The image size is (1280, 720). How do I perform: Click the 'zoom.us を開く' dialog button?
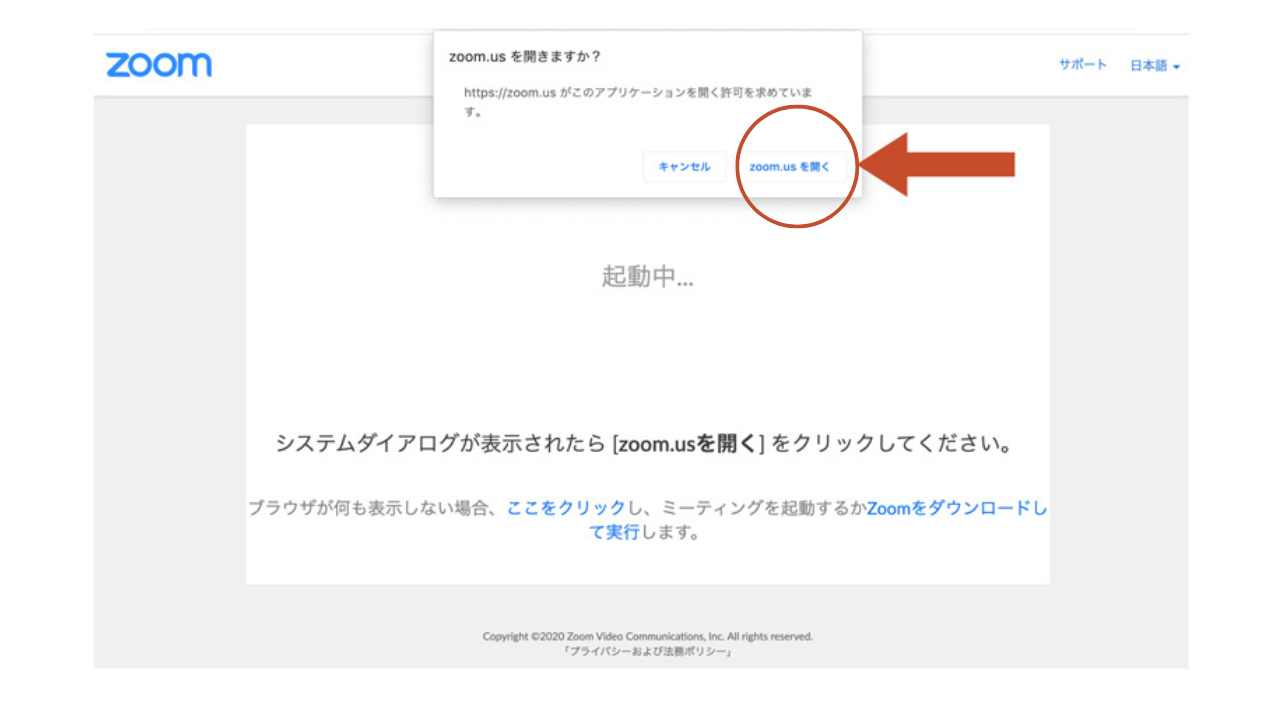[790, 167]
